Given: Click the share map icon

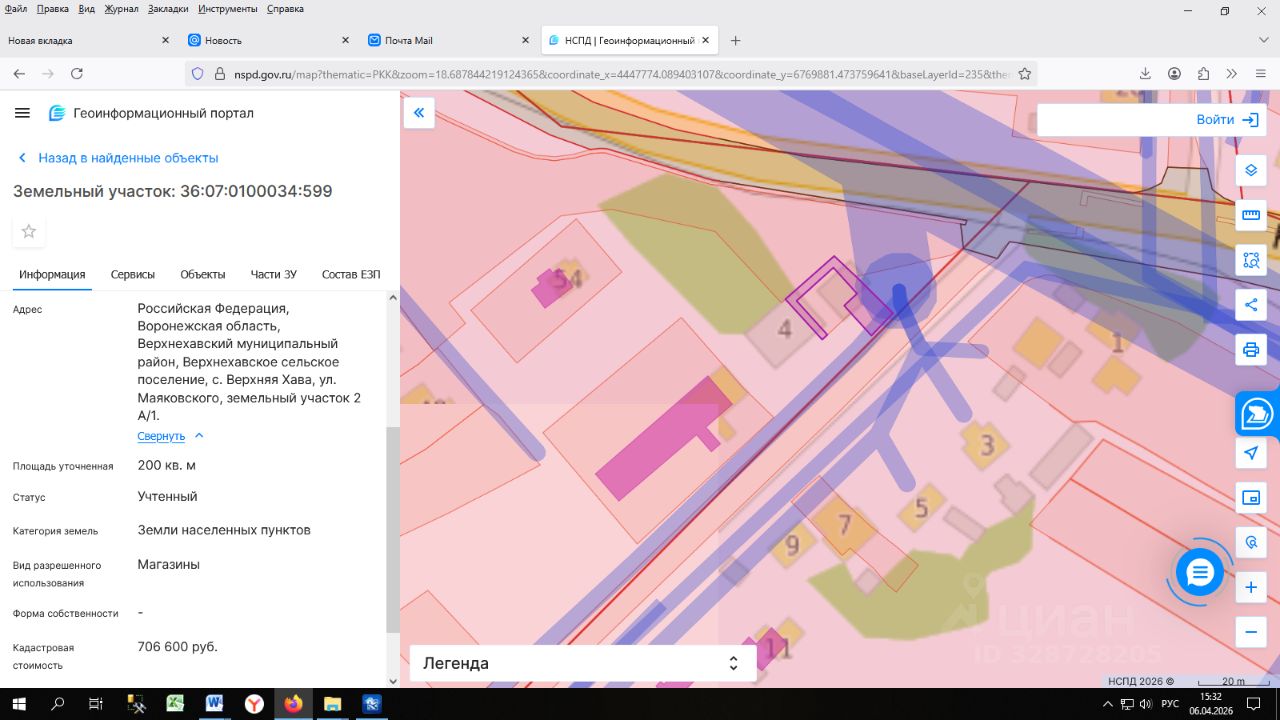Looking at the screenshot, I should point(1250,305).
